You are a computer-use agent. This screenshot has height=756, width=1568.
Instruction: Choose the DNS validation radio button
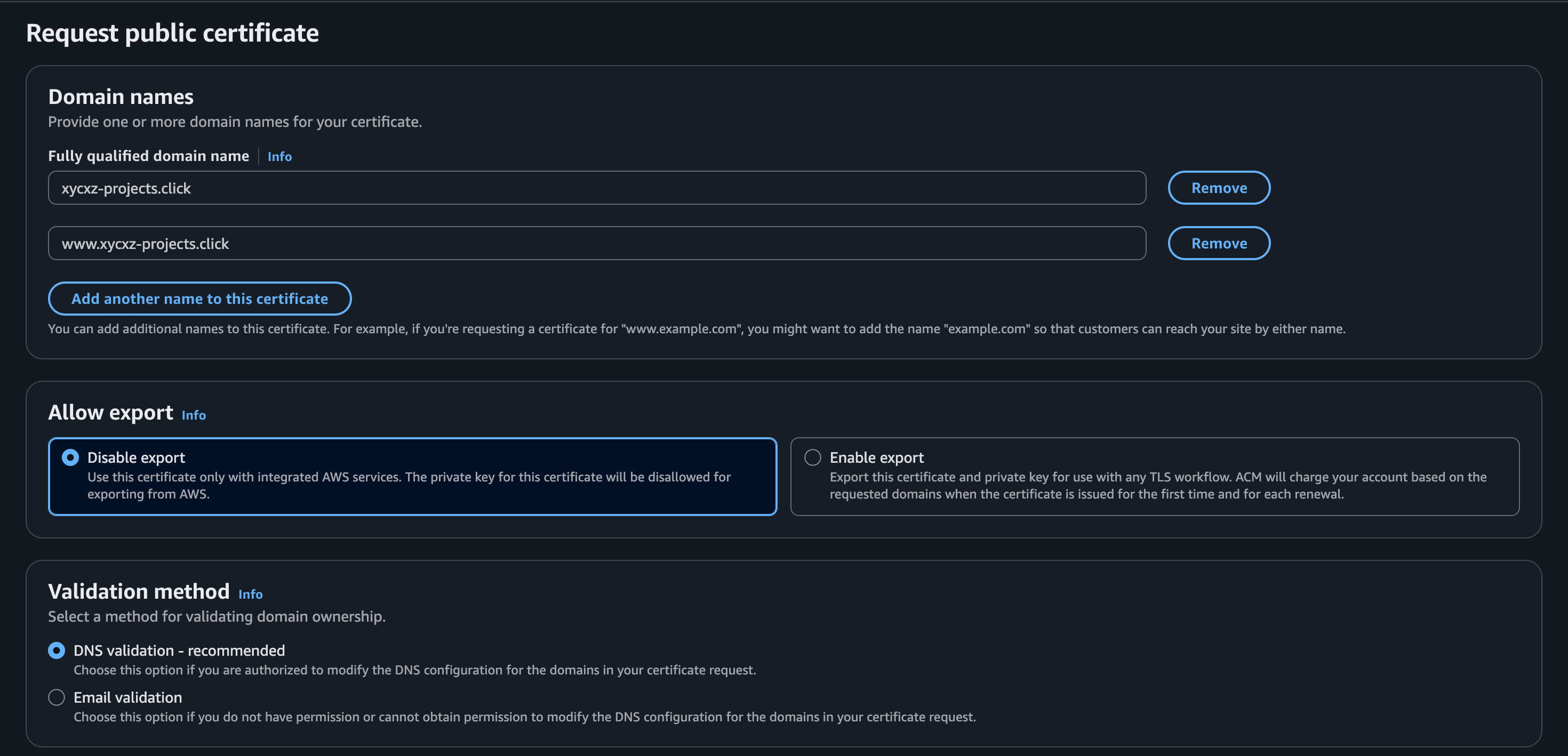[x=56, y=650]
